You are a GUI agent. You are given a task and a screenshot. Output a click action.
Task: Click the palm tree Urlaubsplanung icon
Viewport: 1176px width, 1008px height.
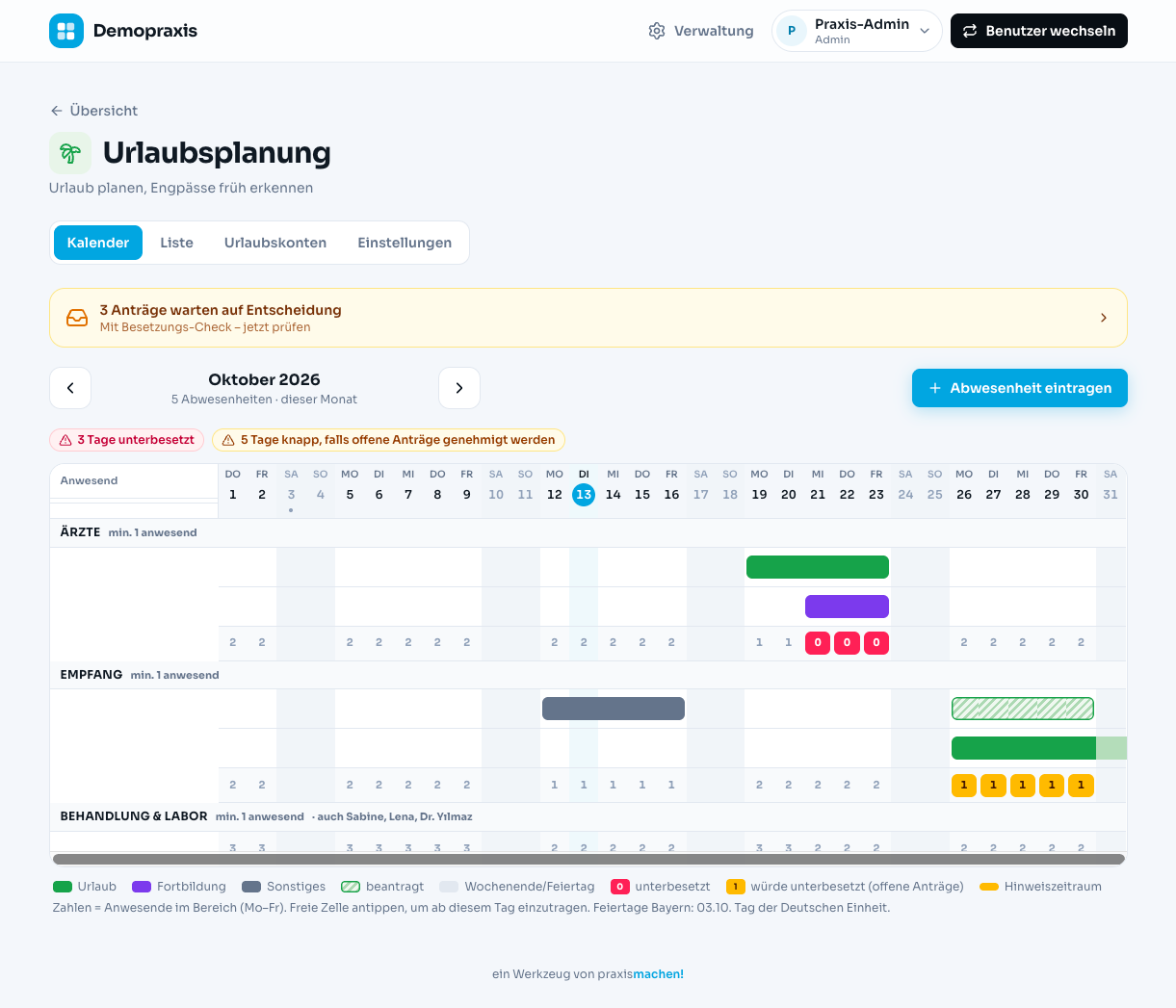tap(70, 153)
